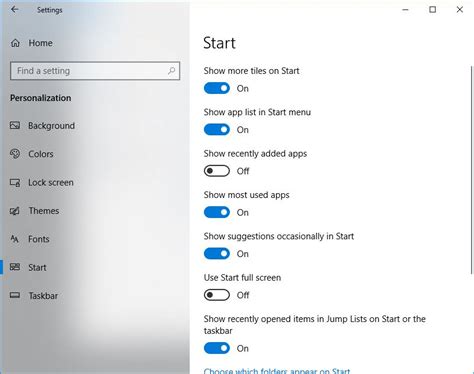This screenshot has height=374, width=474.
Task: Minimize the Settings window
Action: click(x=405, y=10)
